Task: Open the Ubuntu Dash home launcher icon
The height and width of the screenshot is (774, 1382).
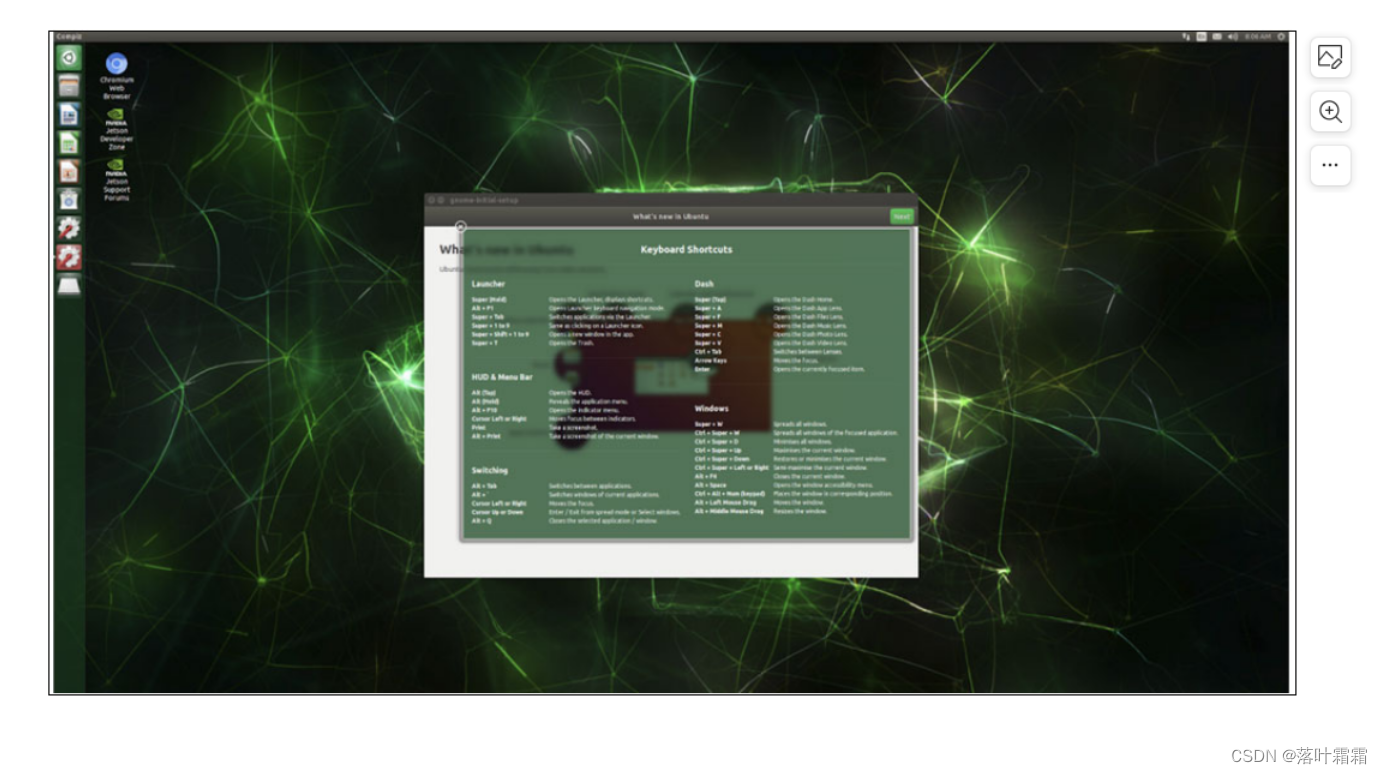Action: pos(68,57)
